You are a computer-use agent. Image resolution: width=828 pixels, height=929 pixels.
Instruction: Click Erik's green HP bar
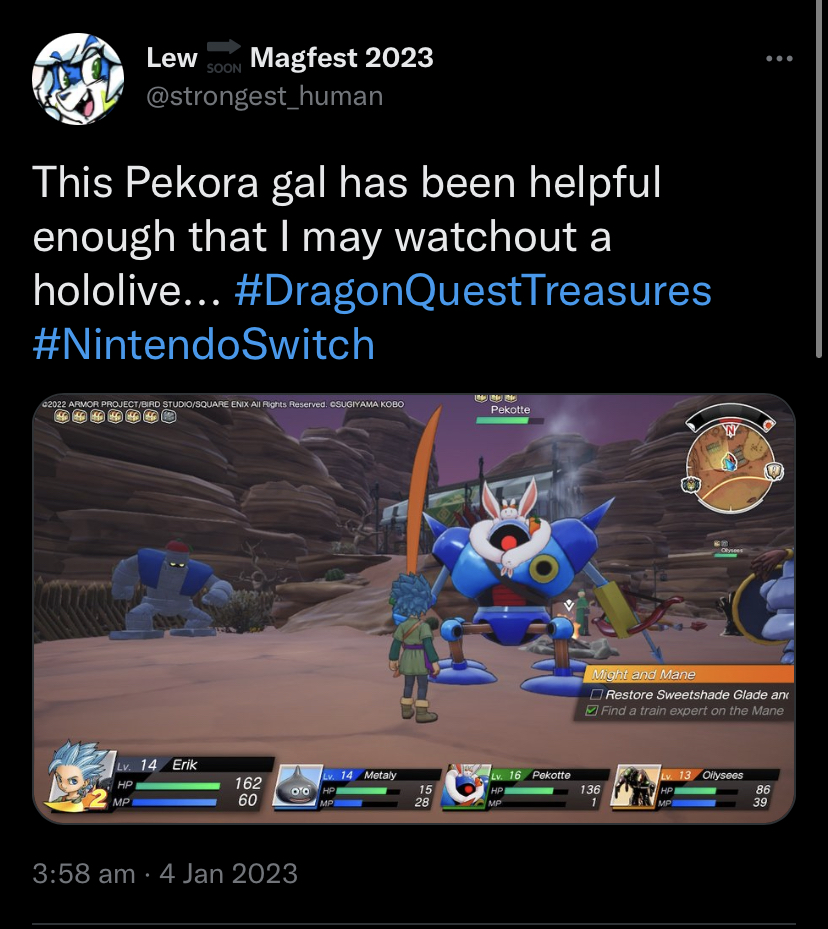coord(178,786)
